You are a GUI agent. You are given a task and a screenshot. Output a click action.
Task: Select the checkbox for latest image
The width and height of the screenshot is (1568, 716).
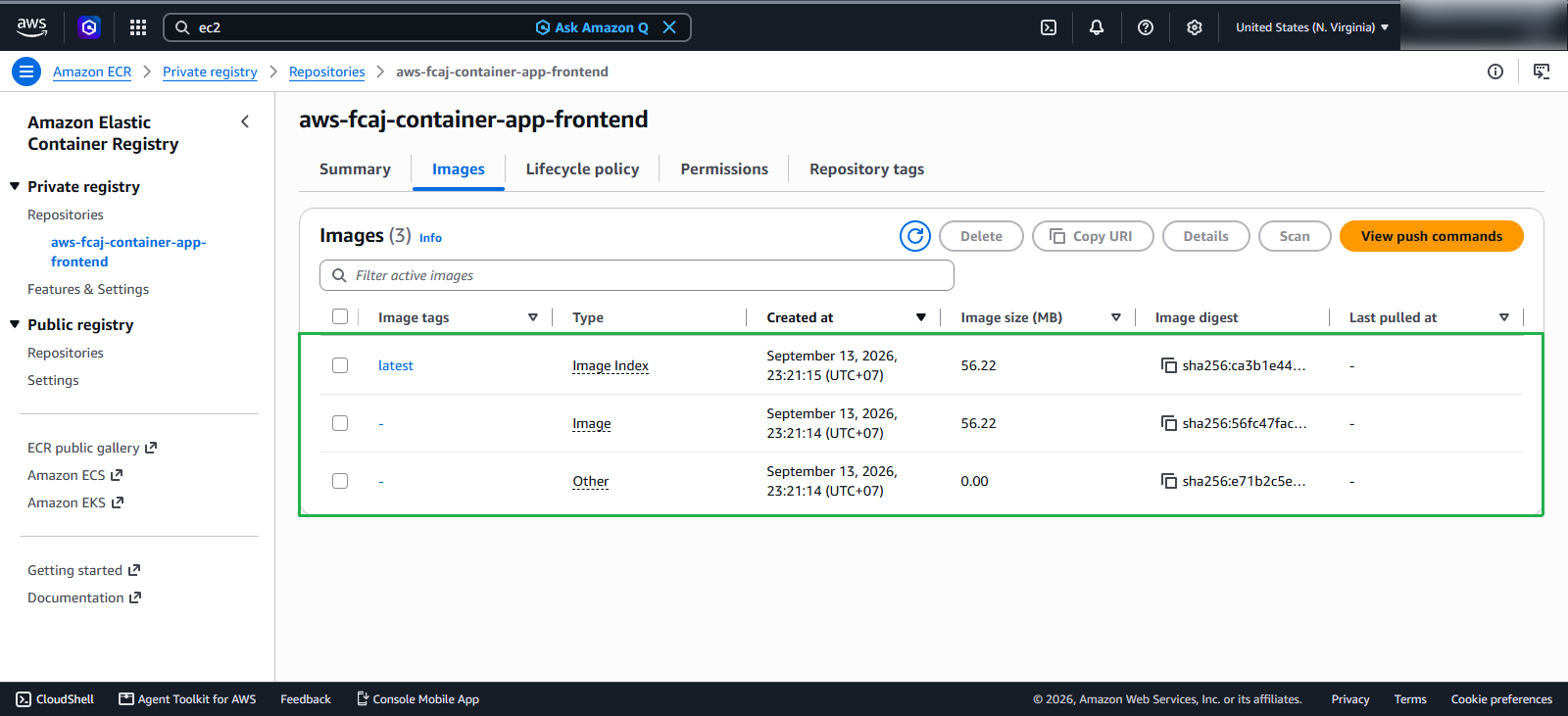click(x=340, y=365)
